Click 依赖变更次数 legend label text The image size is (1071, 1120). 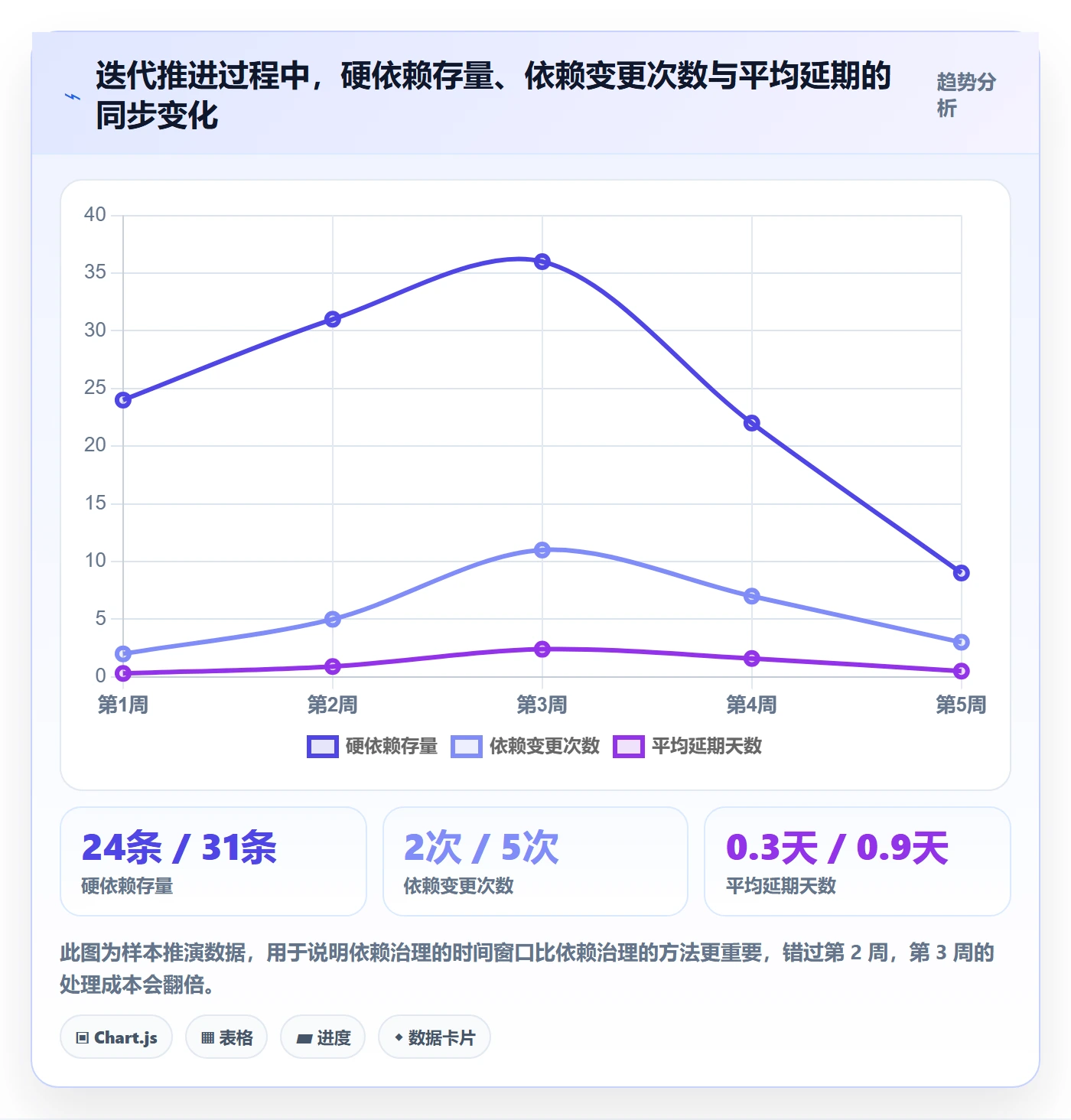coord(545,746)
